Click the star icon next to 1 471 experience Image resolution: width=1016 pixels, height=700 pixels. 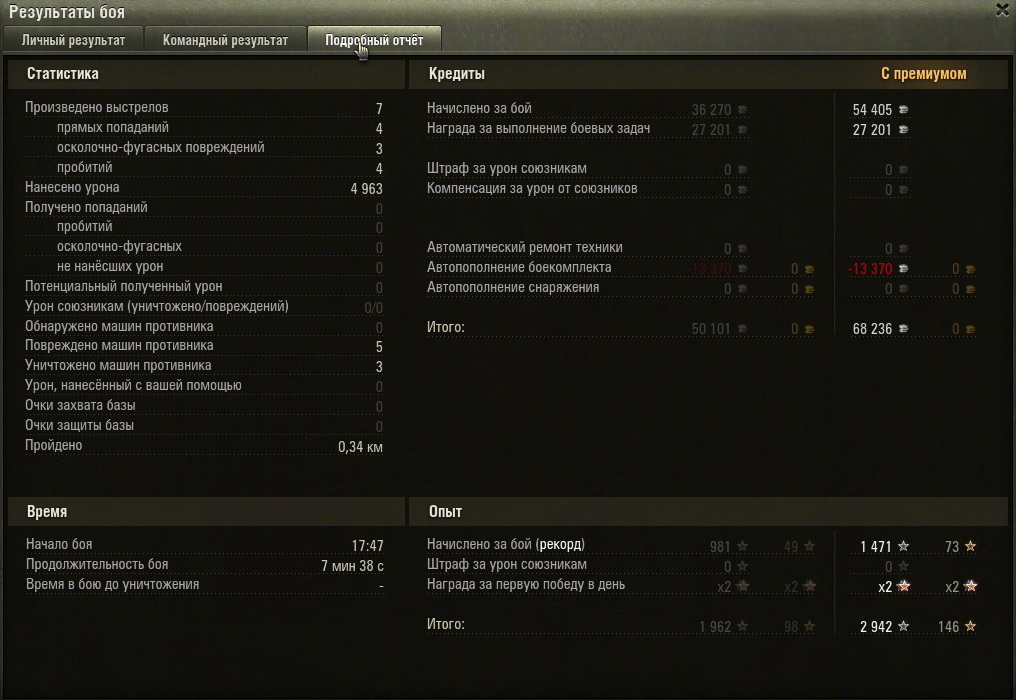click(903, 546)
